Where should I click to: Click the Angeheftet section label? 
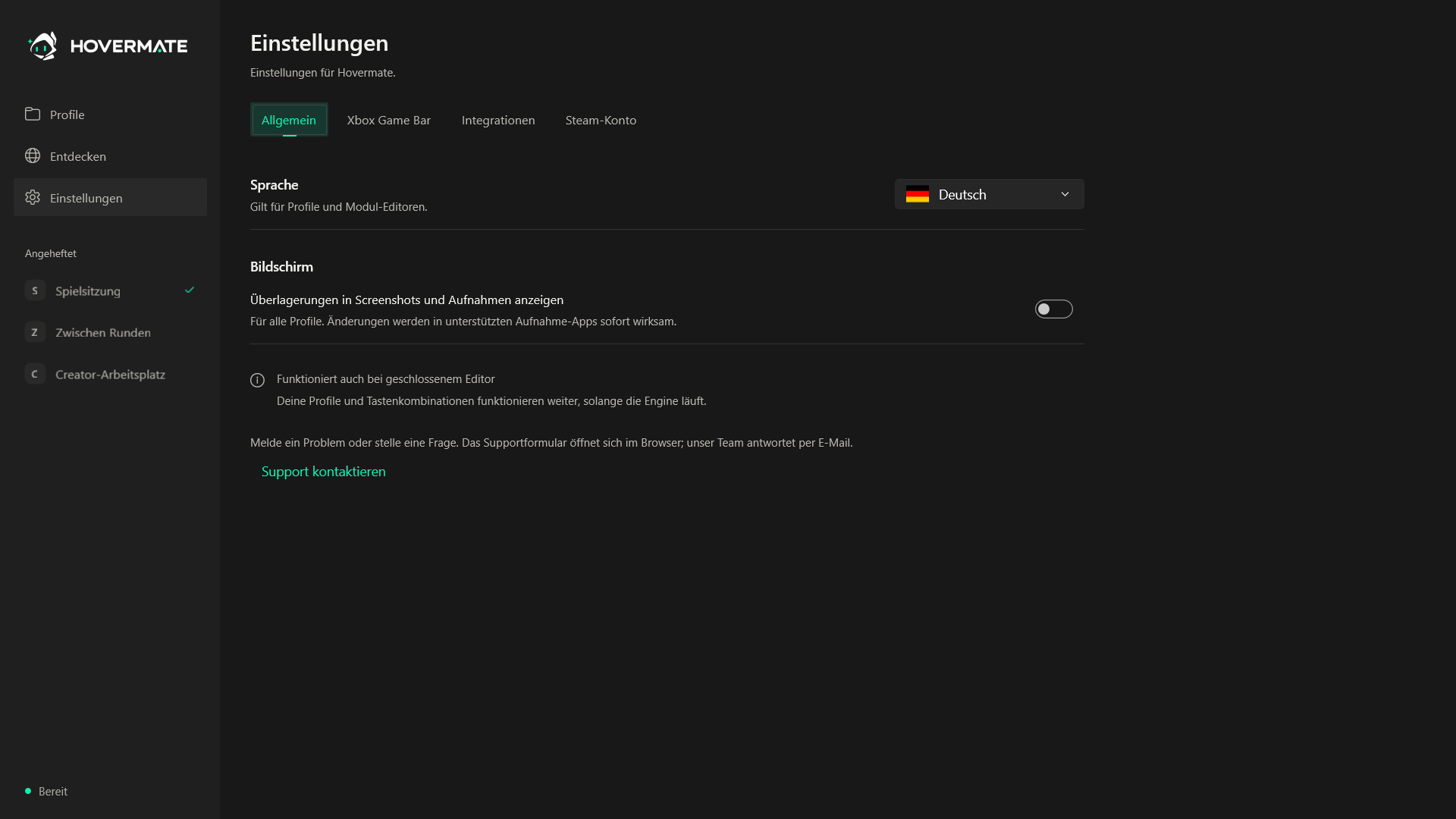(x=51, y=253)
